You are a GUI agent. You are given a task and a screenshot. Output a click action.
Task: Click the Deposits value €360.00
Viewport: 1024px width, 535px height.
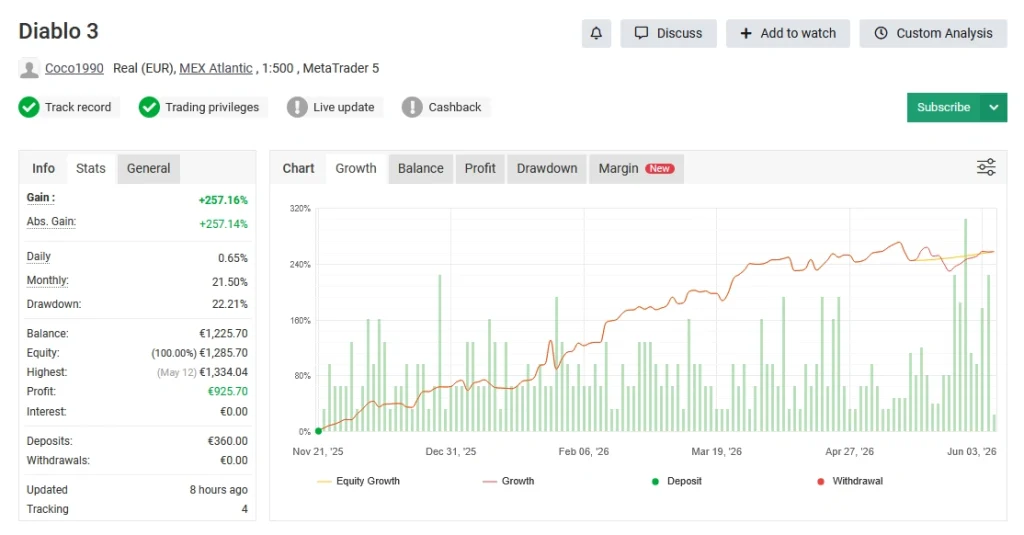coord(228,442)
